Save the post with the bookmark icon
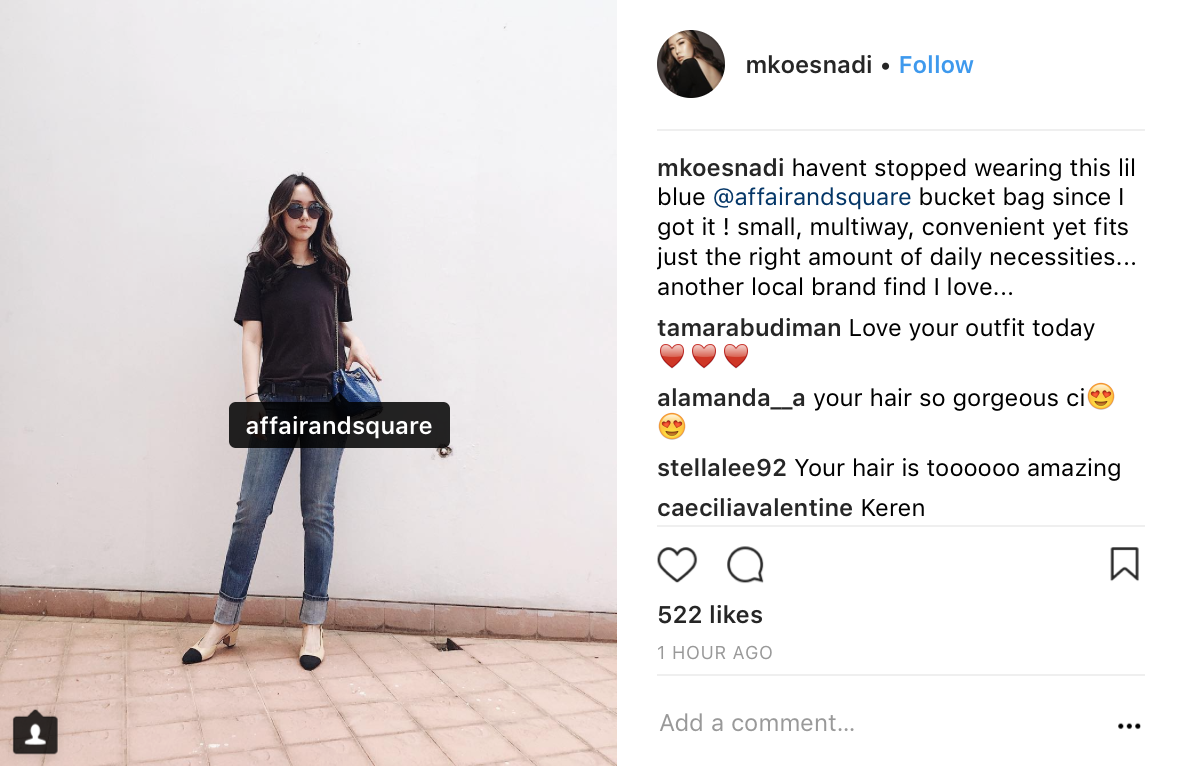Screen dimensions: 1182x766 [1124, 564]
